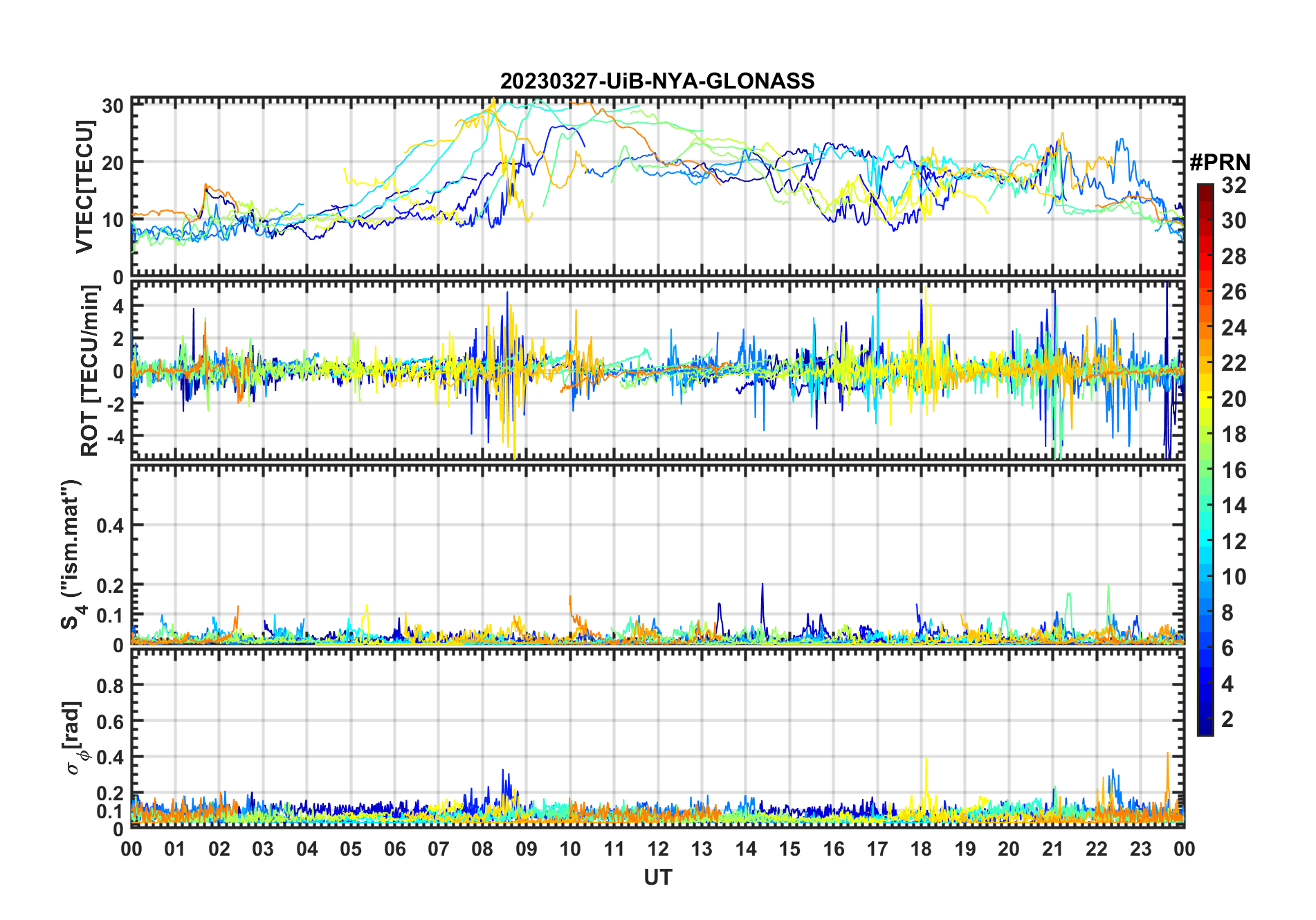Click the UT x-axis label
Viewport: 1316px width, 920px height.
click(657, 877)
